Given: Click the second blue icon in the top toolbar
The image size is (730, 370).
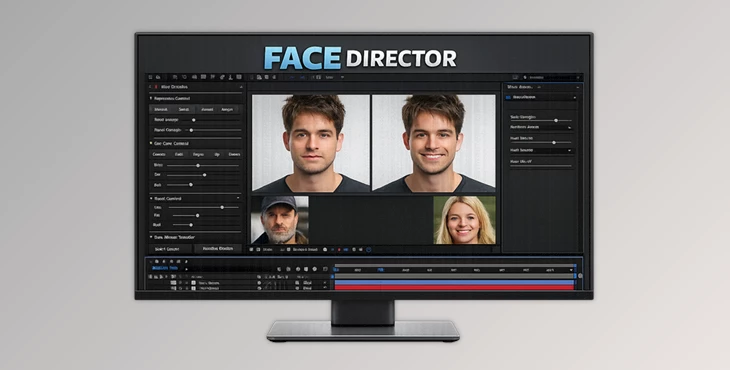Looking at the screenshot, I should [x=302, y=77].
